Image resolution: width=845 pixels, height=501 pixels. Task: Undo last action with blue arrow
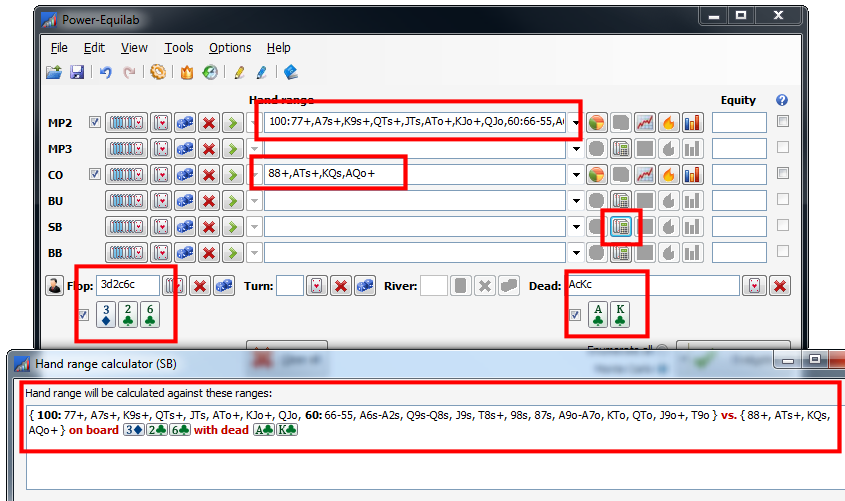[105, 72]
